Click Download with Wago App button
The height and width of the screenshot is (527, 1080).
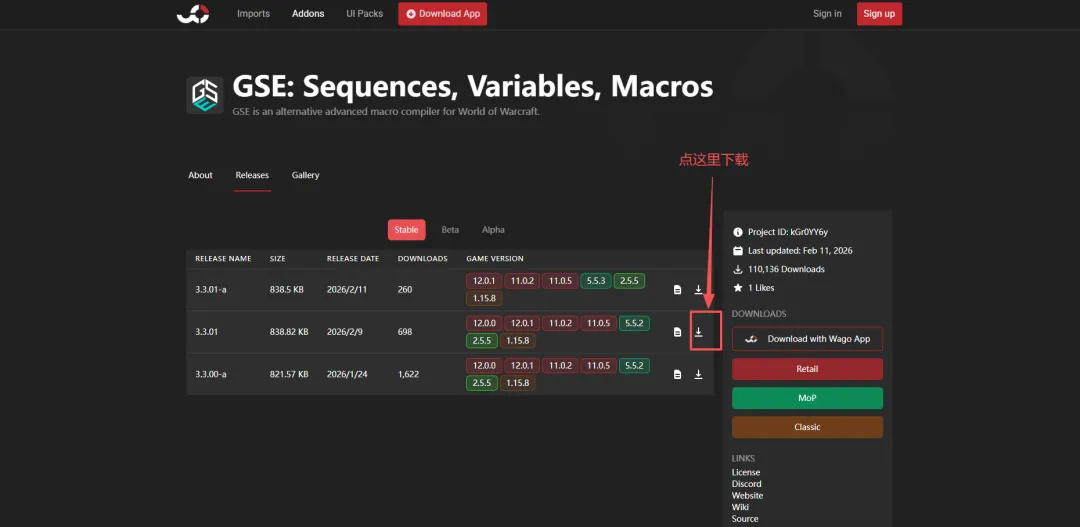807,339
